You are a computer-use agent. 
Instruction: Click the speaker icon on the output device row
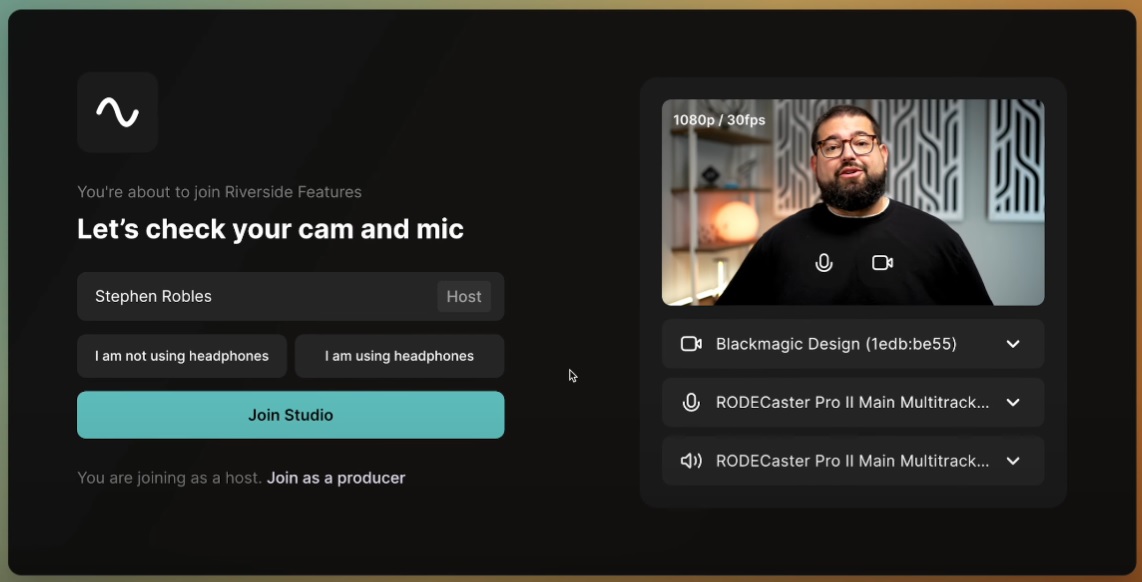(x=690, y=461)
